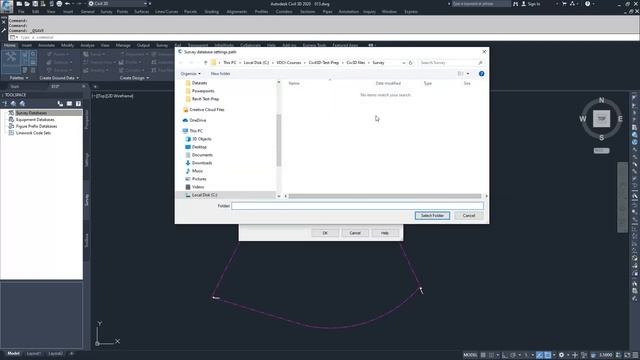
Task: Open the Alignments menu in the menu bar
Action: (237, 12)
